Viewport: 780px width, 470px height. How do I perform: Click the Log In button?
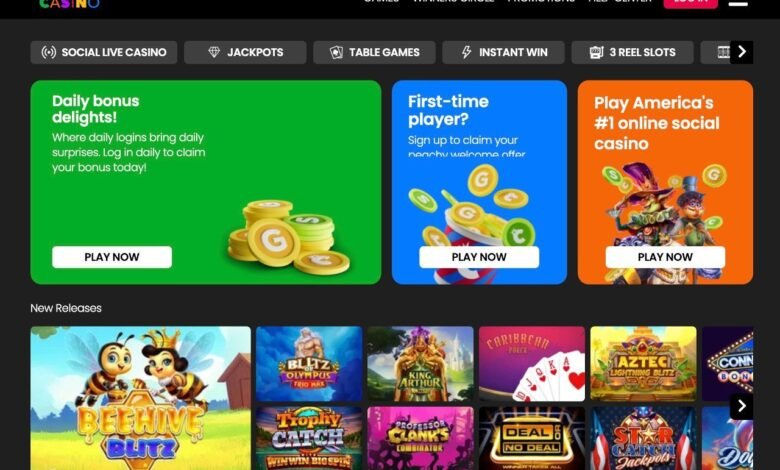690,2
